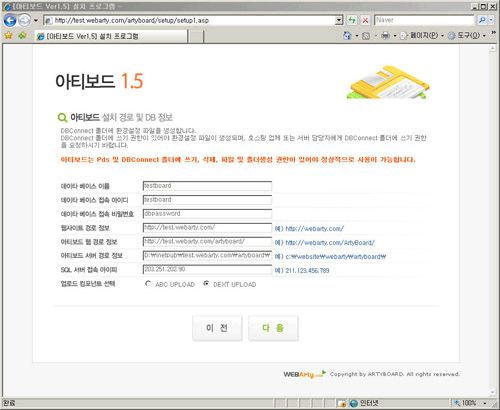Click scrollbar down arrow on page
The width and height of the screenshot is (500, 410).
click(x=493, y=392)
